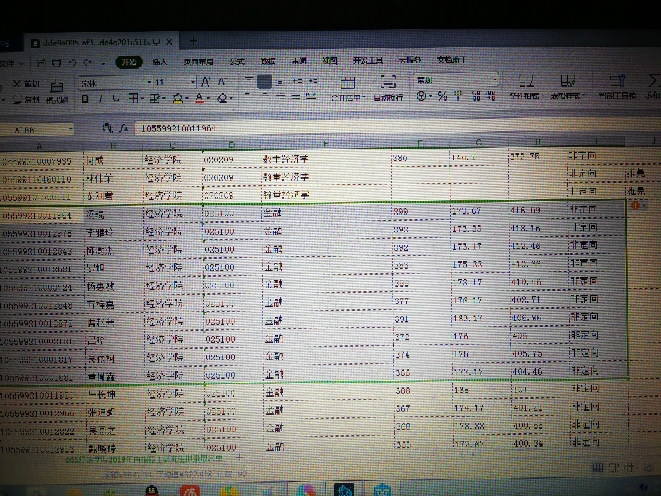661x496 pixels.
Task: Toggle italic formatting
Action: [x=100, y=99]
